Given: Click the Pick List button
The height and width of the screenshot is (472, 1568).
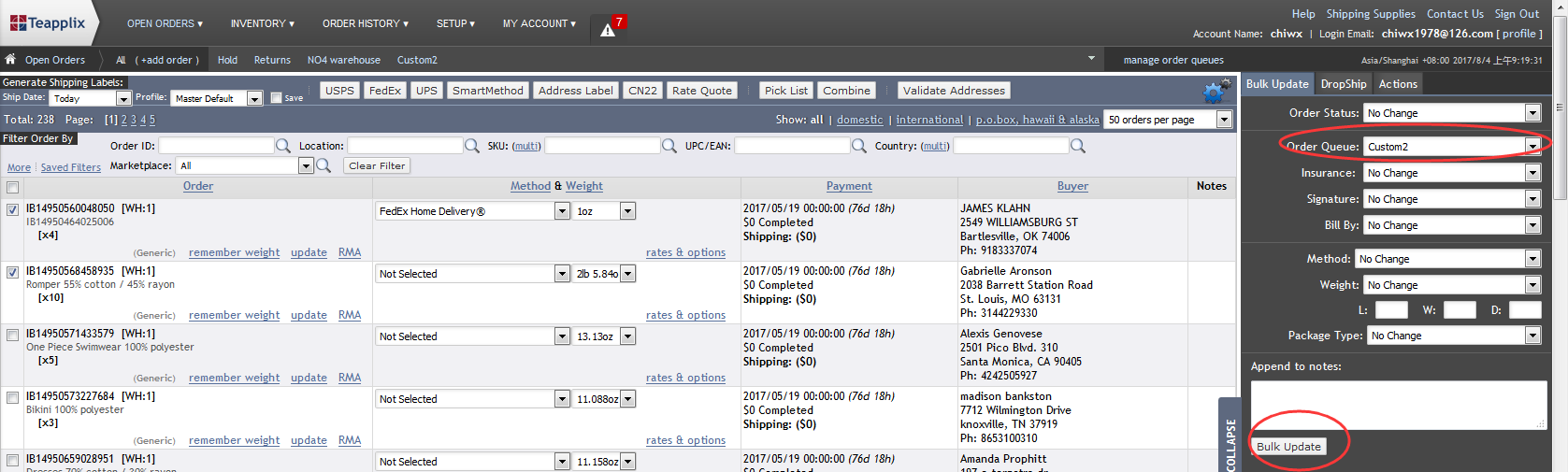Looking at the screenshot, I should click(x=785, y=91).
